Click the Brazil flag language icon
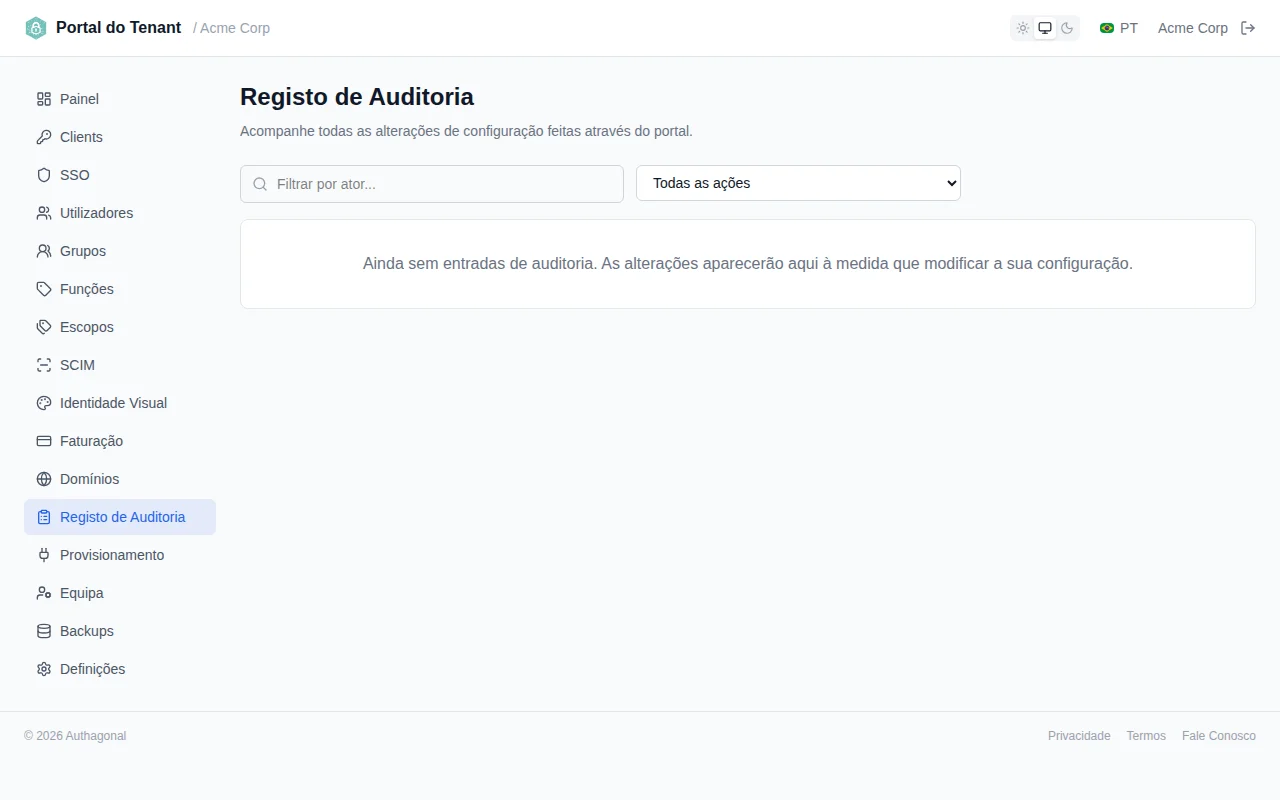Image resolution: width=1280 pixels, height=800 pixels. tap(1107, 28)
